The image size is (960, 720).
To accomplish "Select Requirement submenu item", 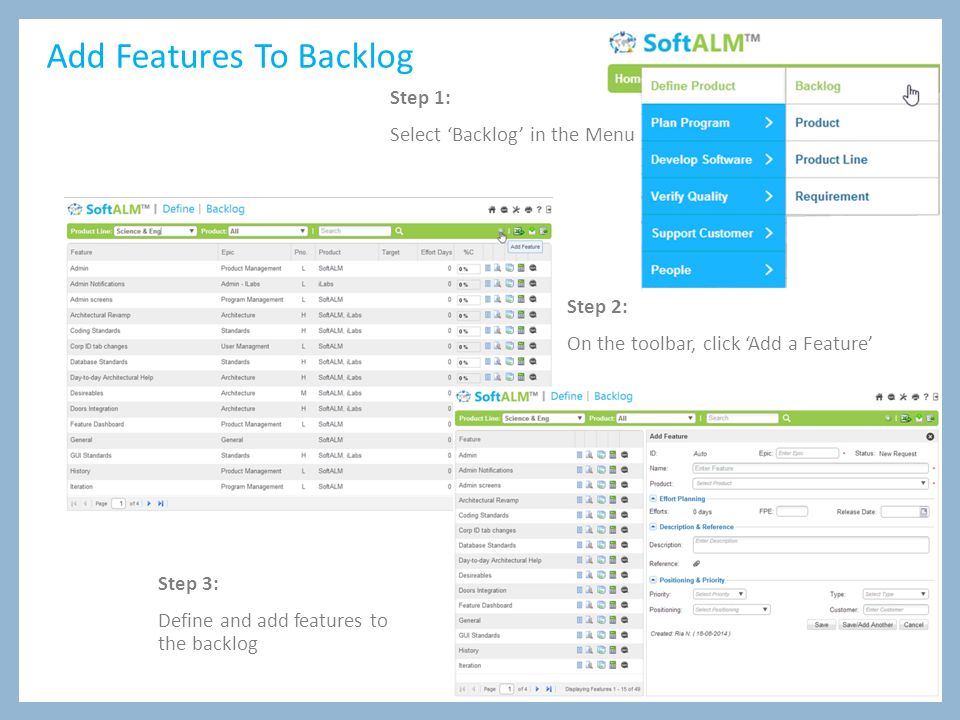I will 862,196.
